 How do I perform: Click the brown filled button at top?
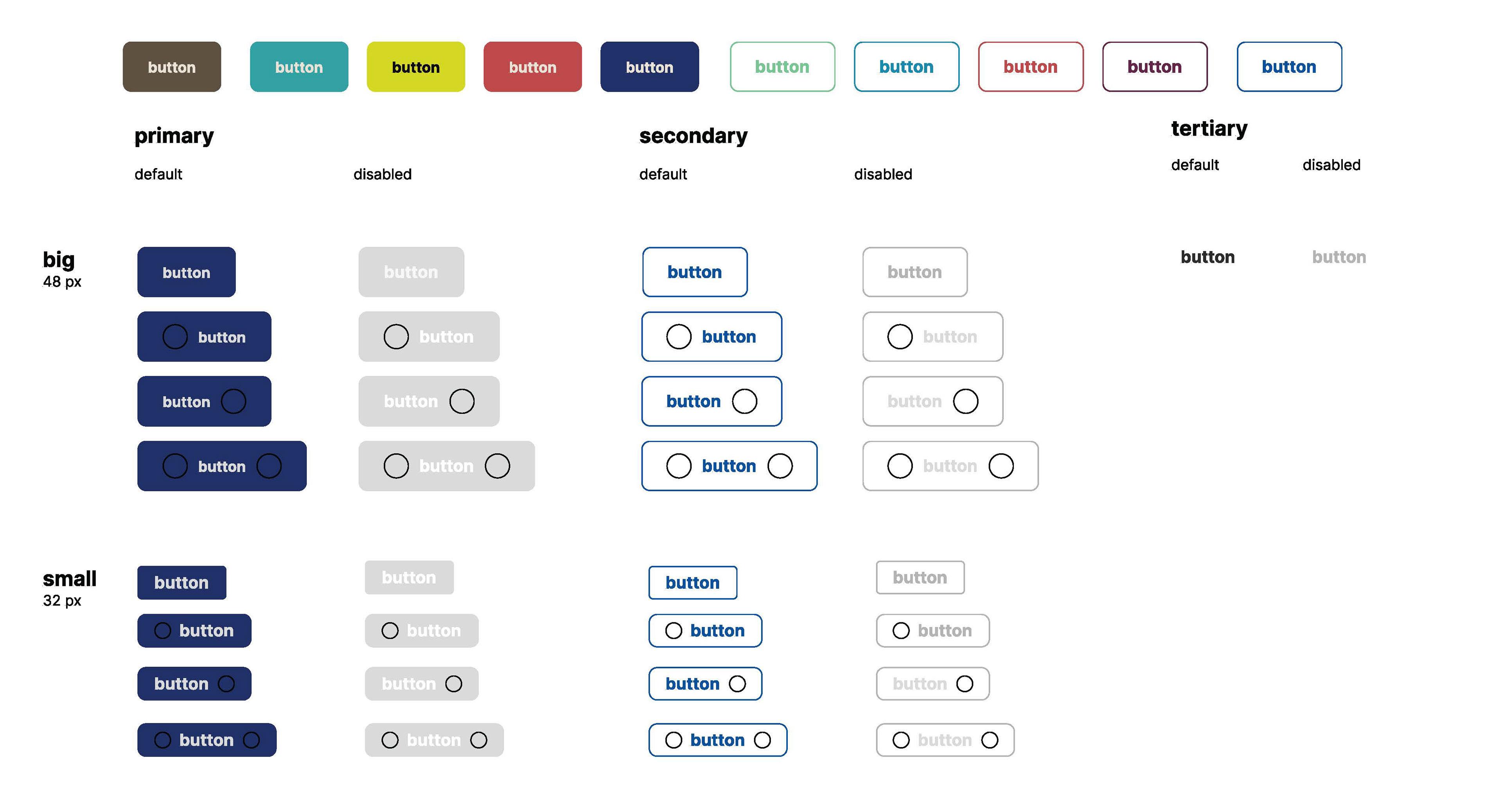(172, 67)
